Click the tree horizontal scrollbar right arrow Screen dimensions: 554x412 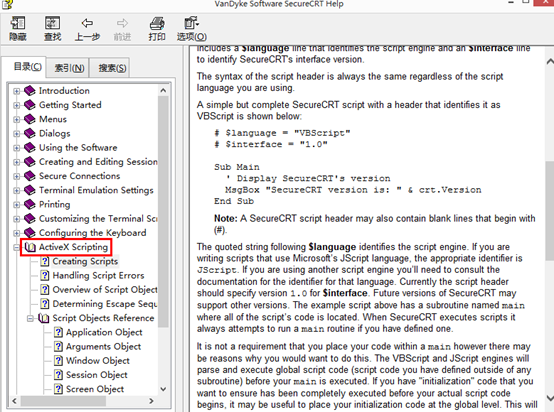click(151, 401)
